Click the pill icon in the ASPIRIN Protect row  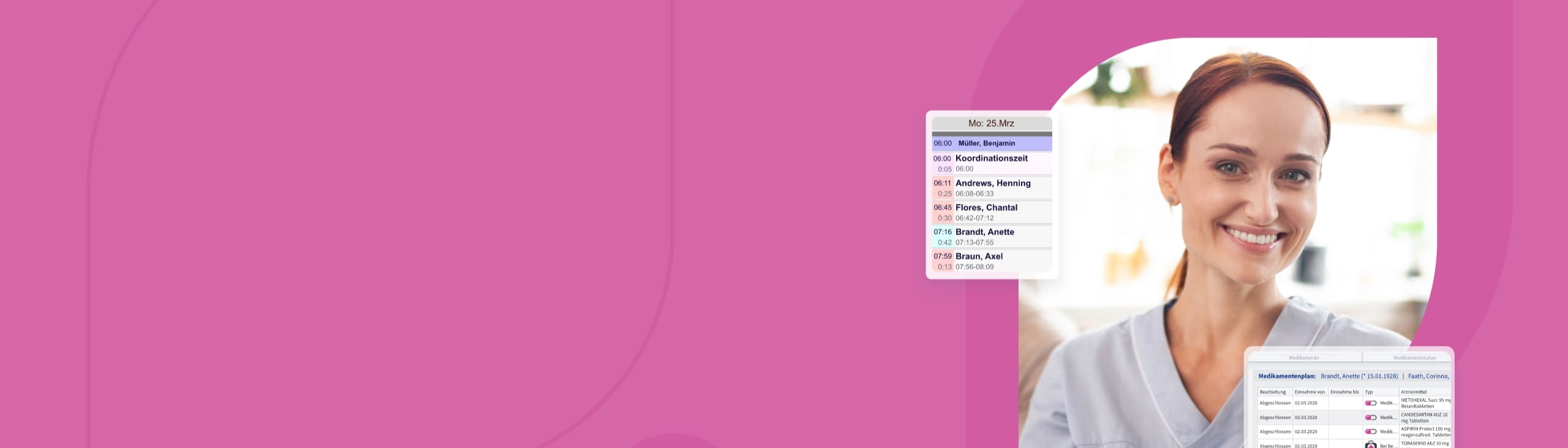pyautogui.click(x=1371, y=431)
